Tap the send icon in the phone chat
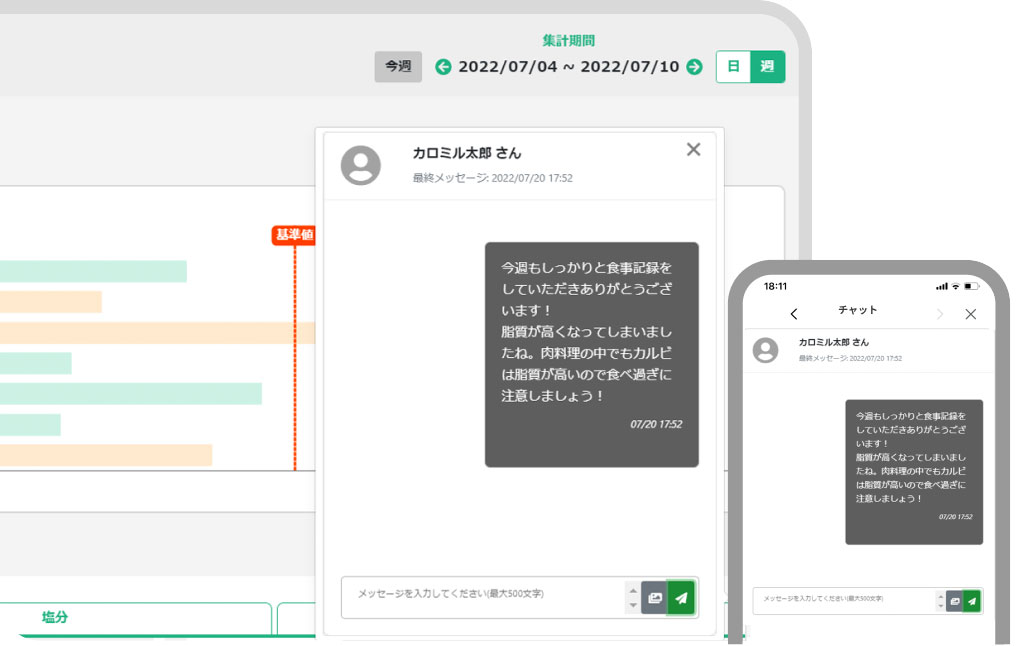 [971, 601]
